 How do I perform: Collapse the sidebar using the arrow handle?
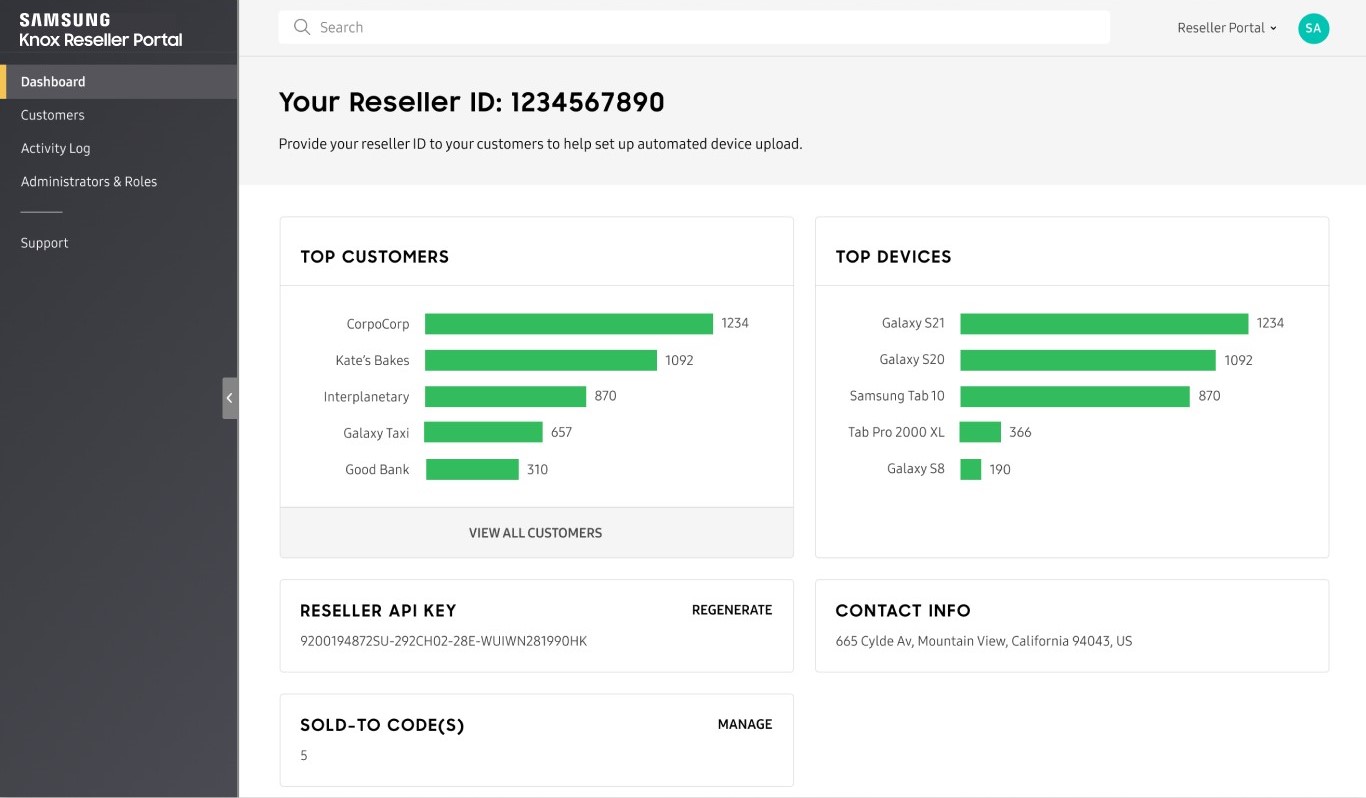(230, 398)
